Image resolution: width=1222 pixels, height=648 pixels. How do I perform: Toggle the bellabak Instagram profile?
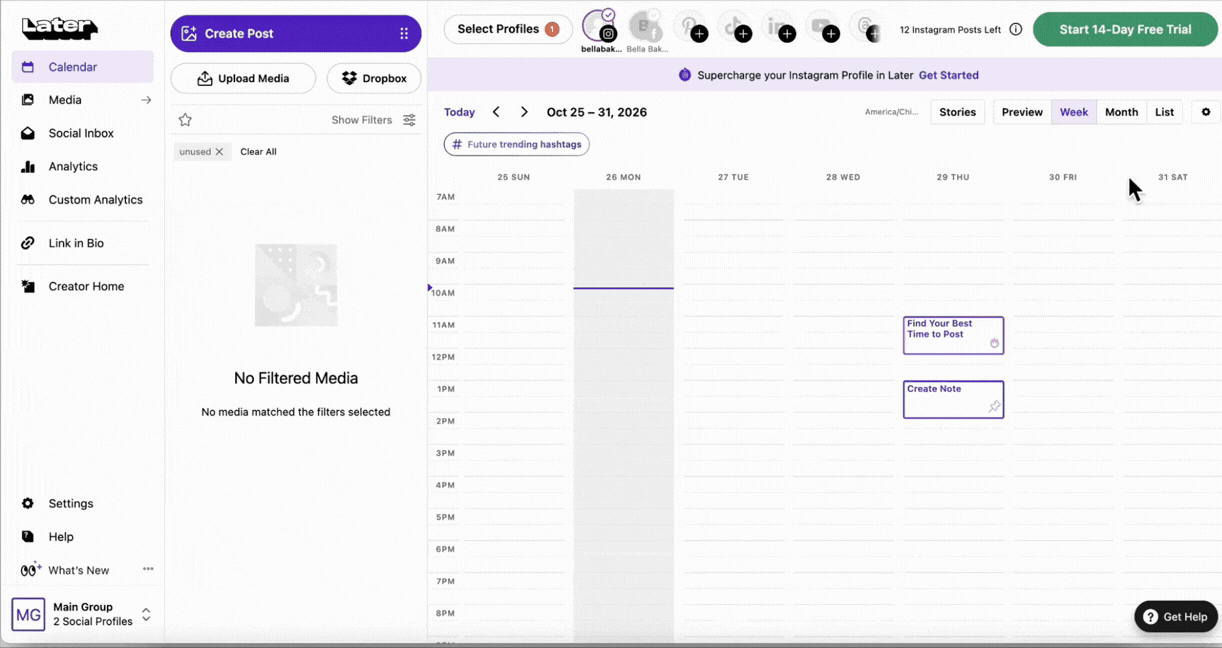click(x=600, y=27)
